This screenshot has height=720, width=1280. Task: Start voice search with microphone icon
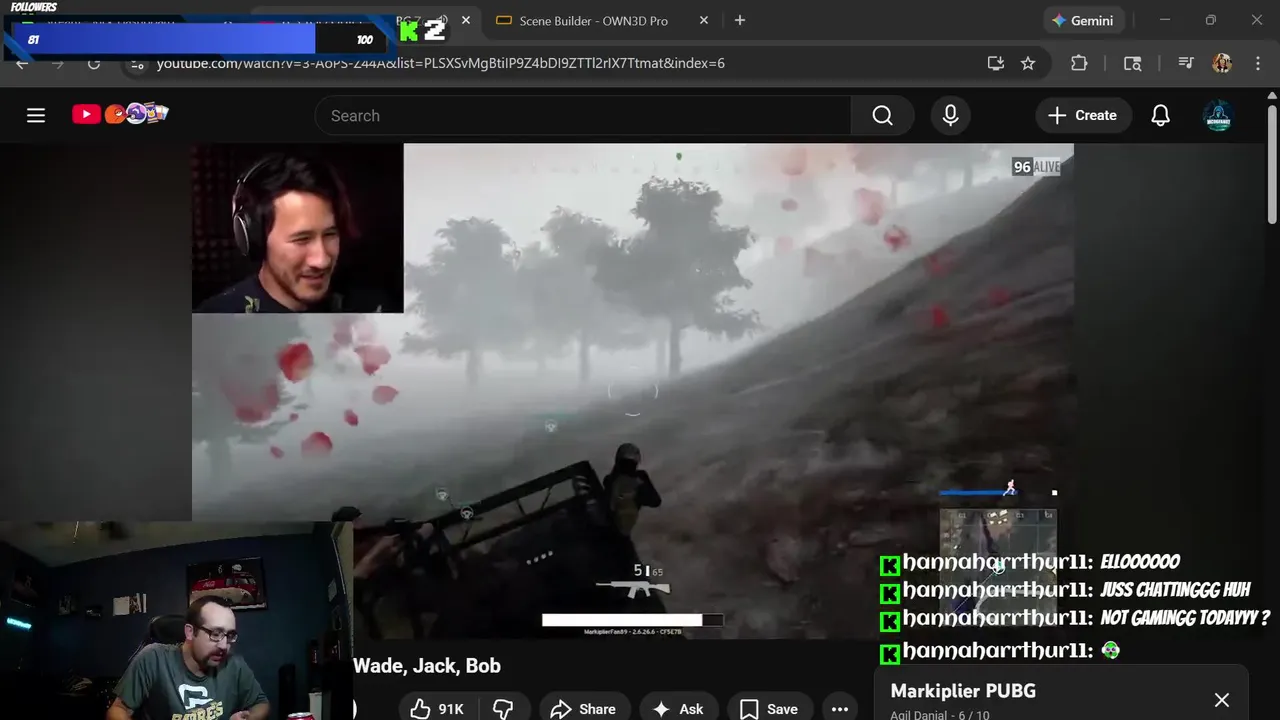tap(951, 116)
